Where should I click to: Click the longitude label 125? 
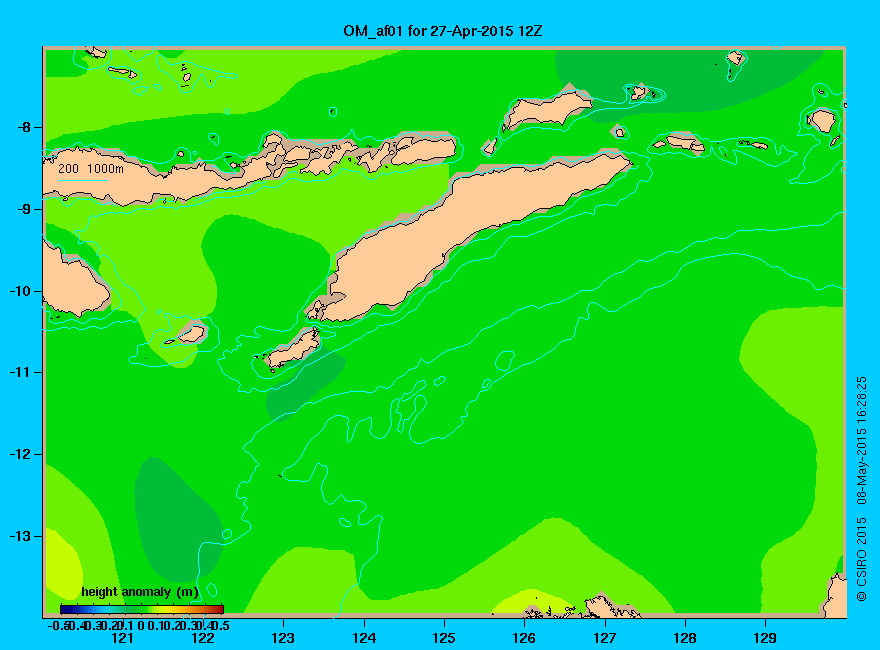444,638
